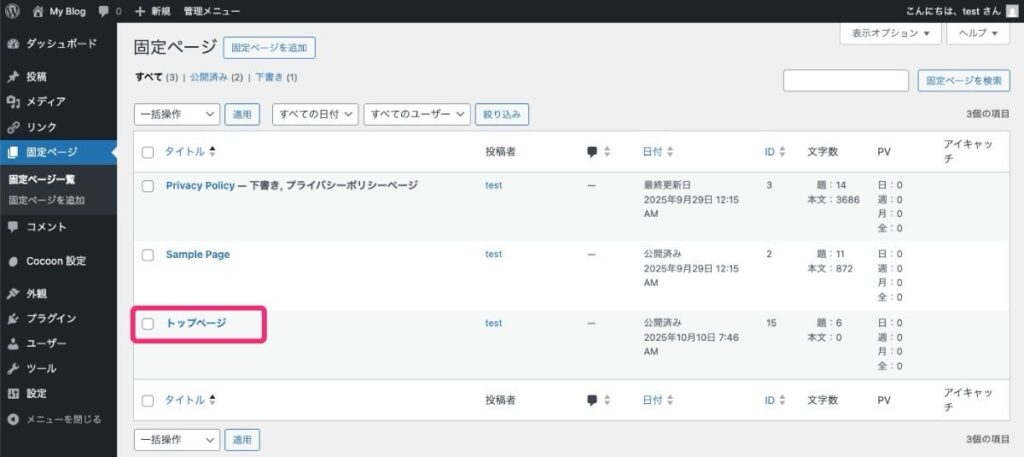Check the Privacy Policy row checkbox
The image size is (1024, 457).
click(x=148, y=186)
